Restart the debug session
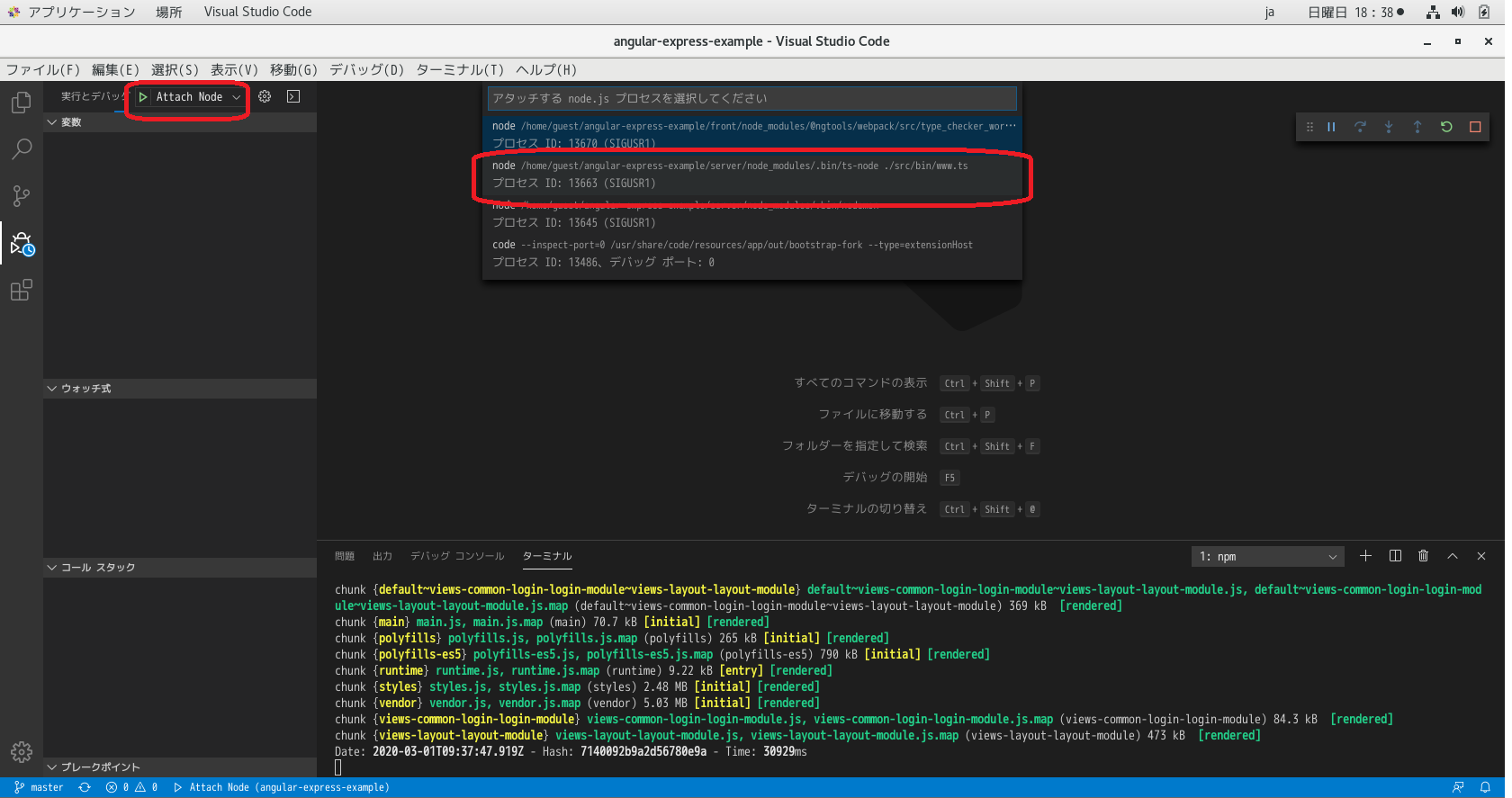1512x798 pixels. 1446,127
